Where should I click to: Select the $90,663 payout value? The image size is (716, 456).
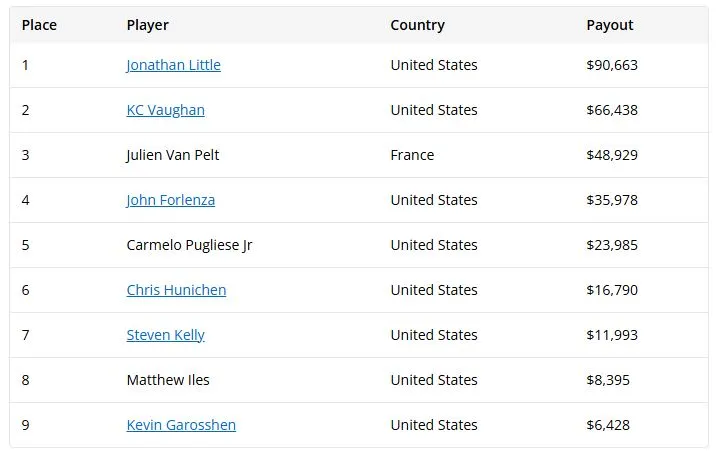(x=612, y=65)
